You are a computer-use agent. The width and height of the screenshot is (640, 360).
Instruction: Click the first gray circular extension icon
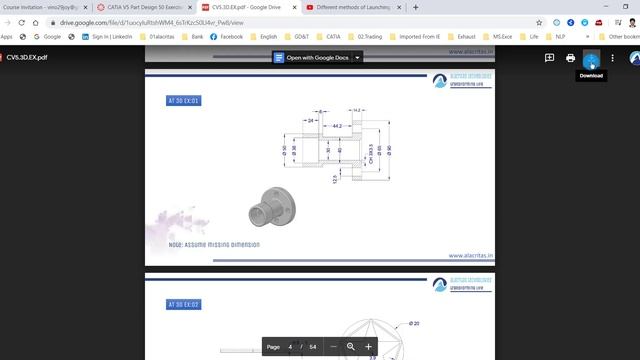556,23
